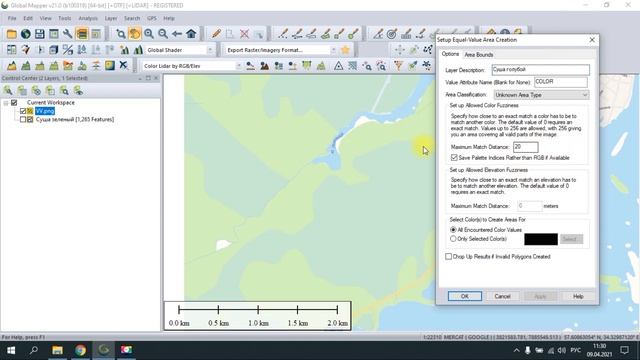Check the Суша зеленый layer checkbox
Image resolution: width=640 pixels, height=360 pixels.
(23, 120)
